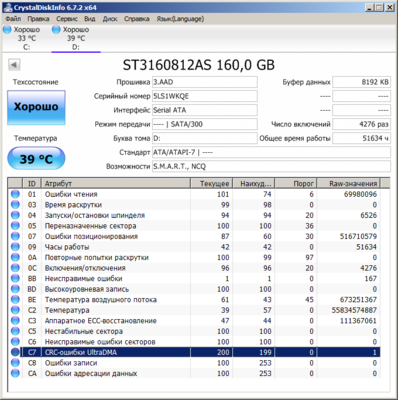The height and width of the screenshot is (400, 398).
Task: Open the Правка menu
Action: tap(38, 19)
